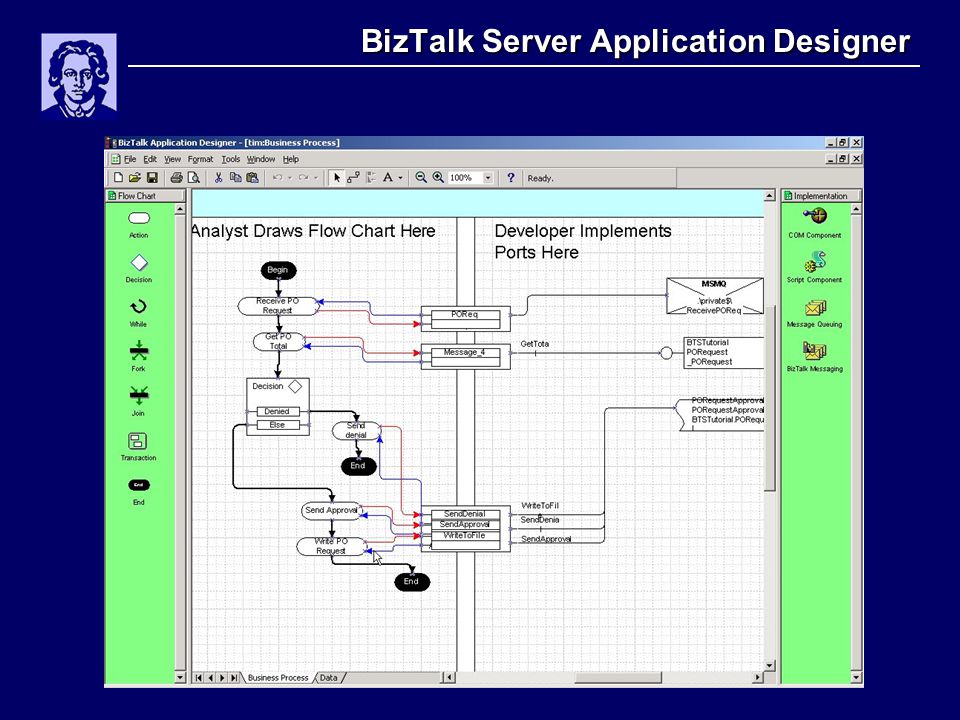Select the COM Component implementation icon
Viewport: 960px width, 720px height.
click(815, 223)
